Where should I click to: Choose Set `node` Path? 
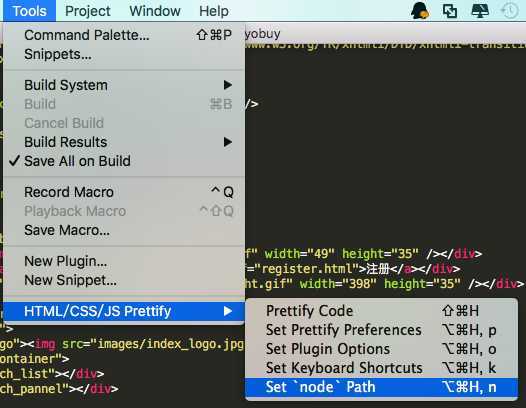tap(381, 387)
